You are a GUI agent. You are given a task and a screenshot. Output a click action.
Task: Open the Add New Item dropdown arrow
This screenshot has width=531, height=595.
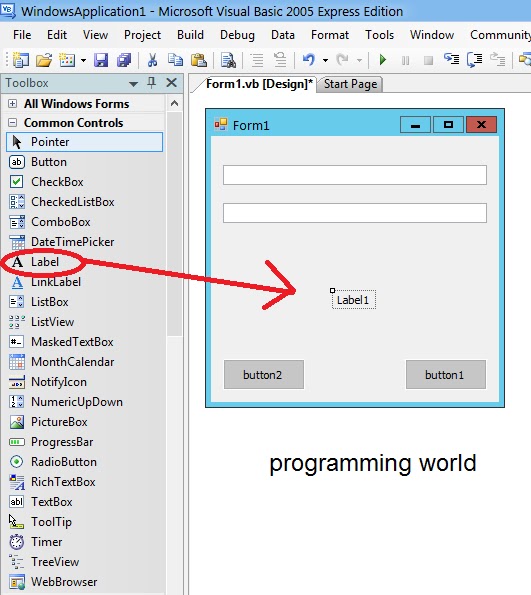click(x=83, y=60)
